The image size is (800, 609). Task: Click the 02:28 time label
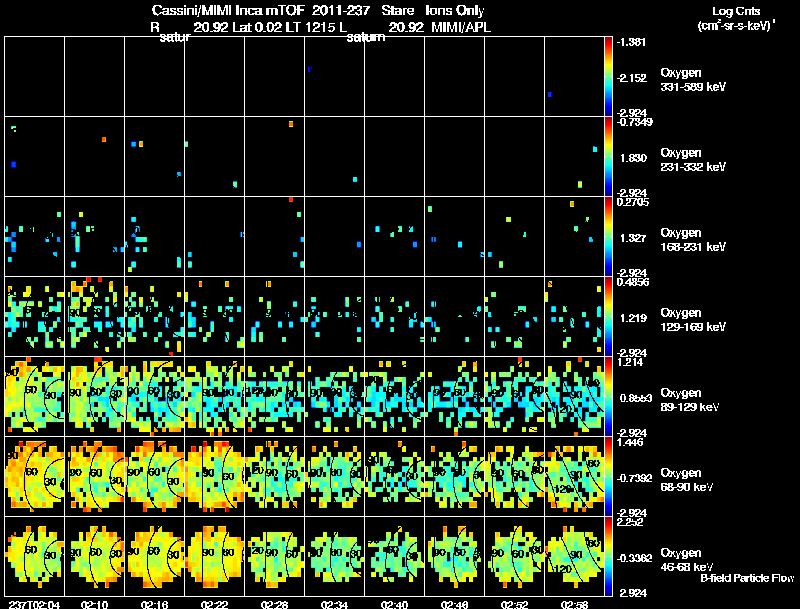click(x=274, y=605)
